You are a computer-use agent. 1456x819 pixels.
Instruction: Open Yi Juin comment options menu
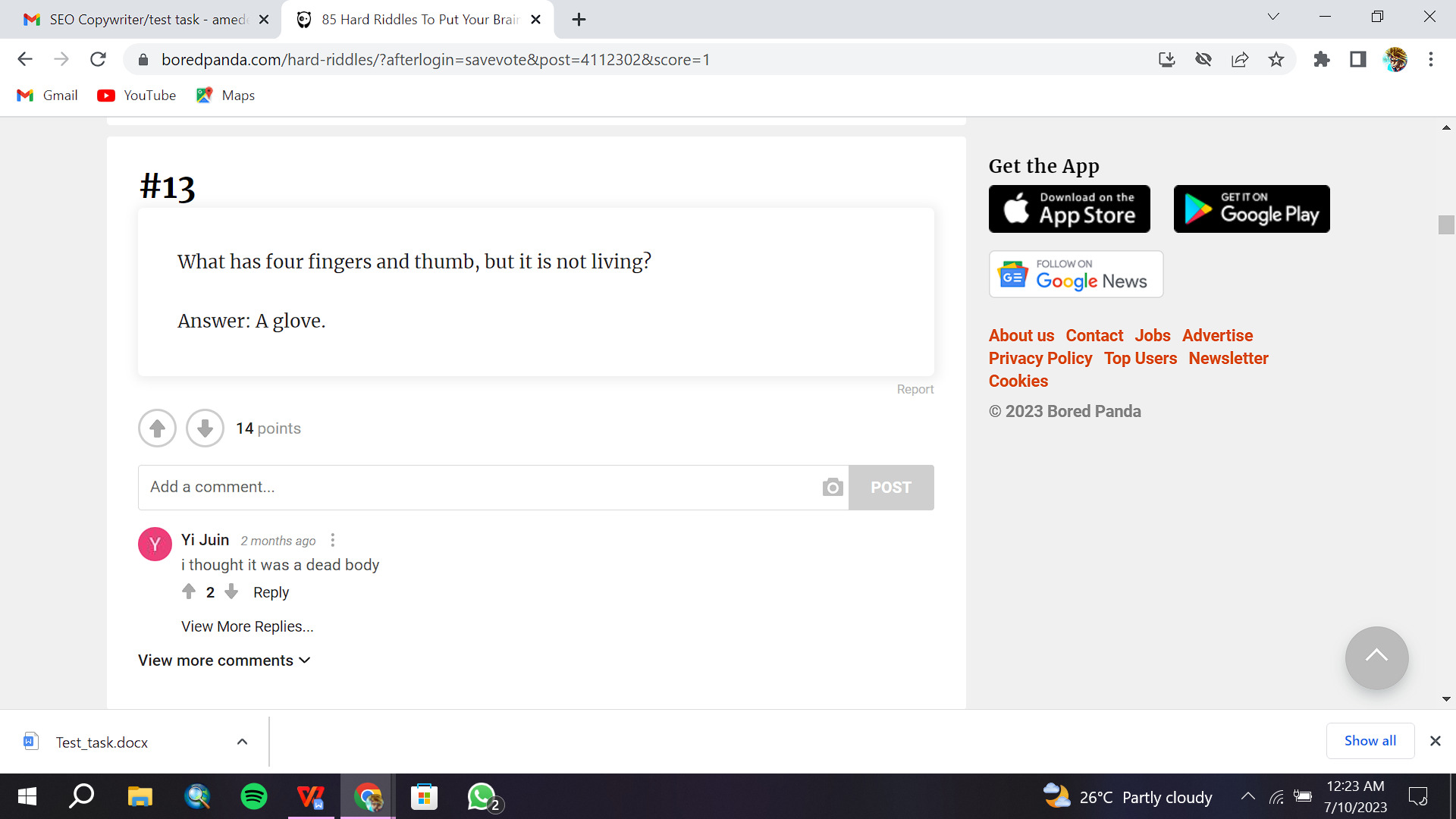[332, 540]
